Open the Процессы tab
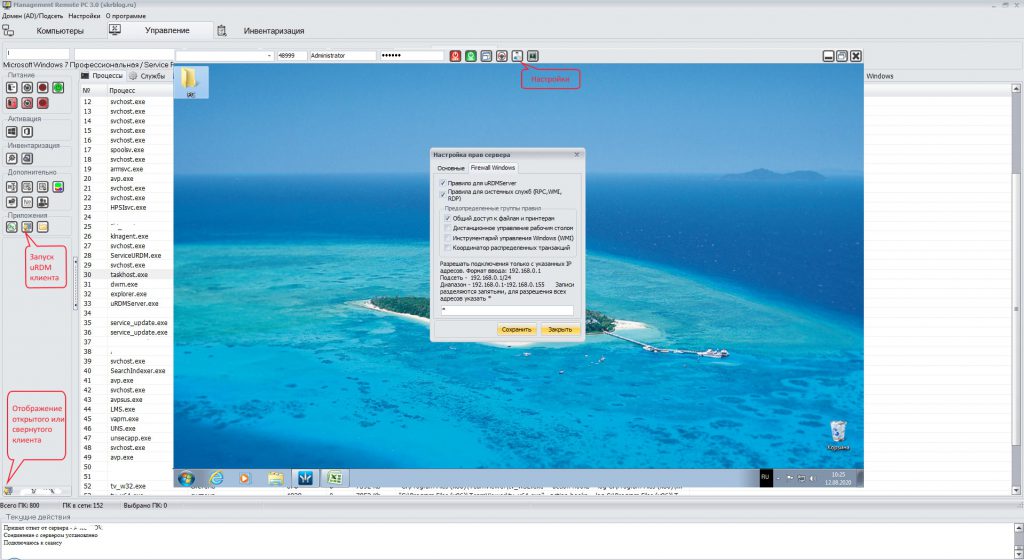 click(x=102, y=76)
